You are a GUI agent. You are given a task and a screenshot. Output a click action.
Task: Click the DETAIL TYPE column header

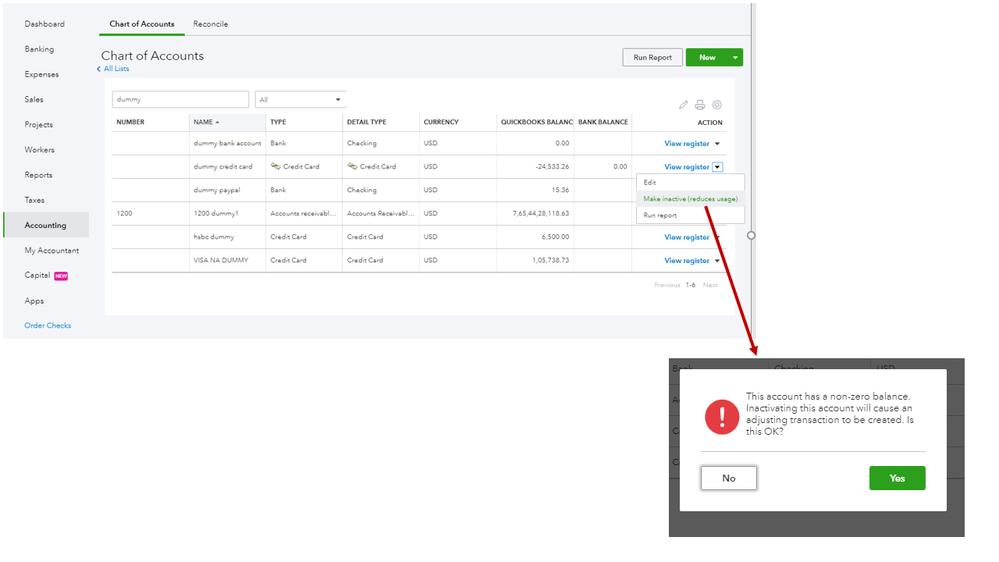pyautogui.click(x=366, y=122)
